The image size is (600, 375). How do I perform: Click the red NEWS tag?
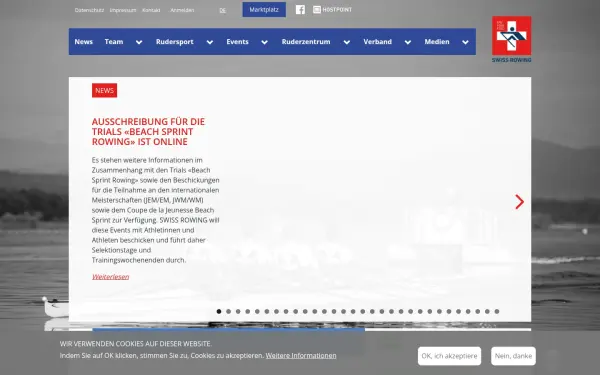pos(104,90)
